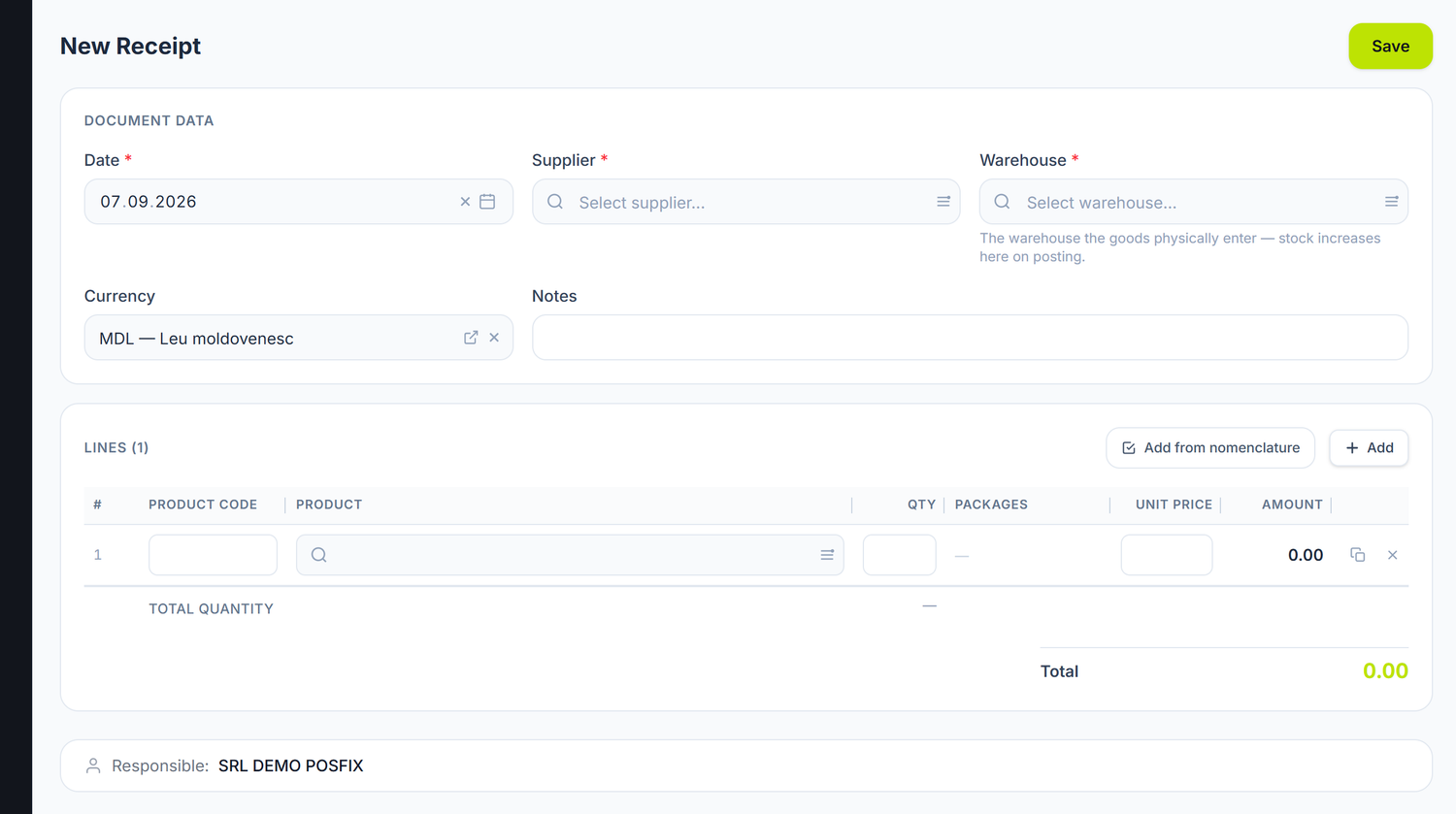1456x814 pixels.
Task: Click the Product Code field in line 1
Action: [213, 555]
